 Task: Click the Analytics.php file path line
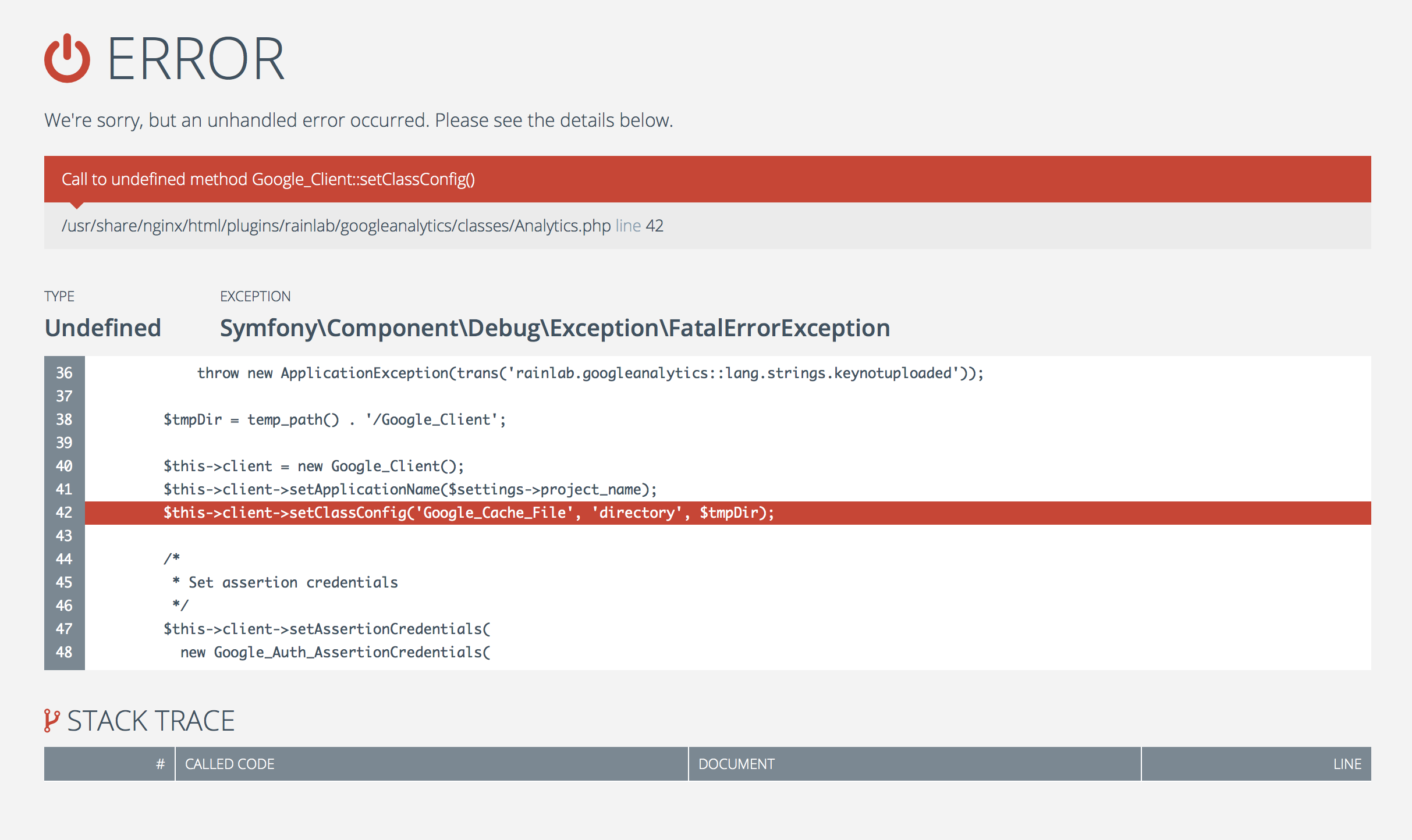tap(362, 226)
